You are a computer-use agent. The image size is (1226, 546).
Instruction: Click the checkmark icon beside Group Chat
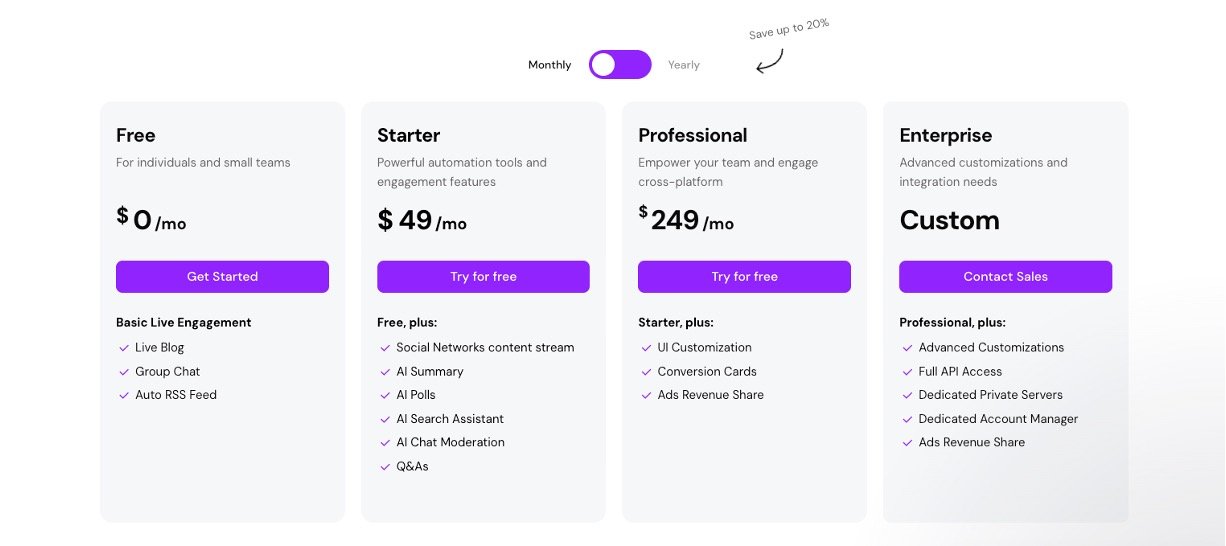pos(124,372)
